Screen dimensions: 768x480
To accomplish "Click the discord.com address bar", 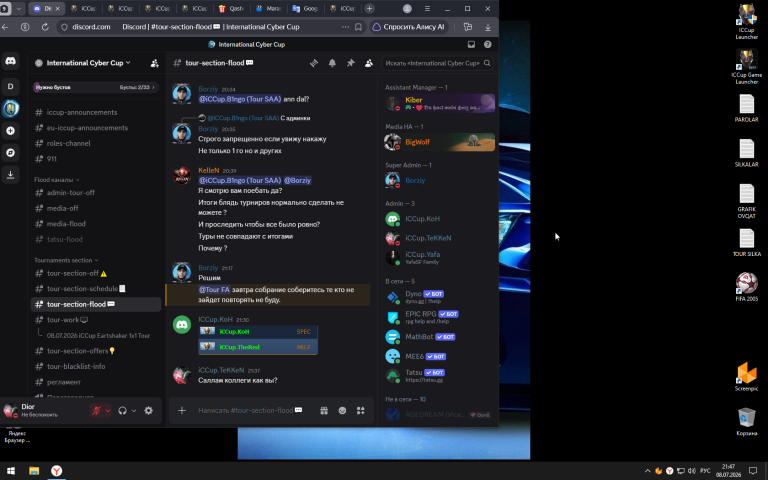I will [x=91, y=27].
